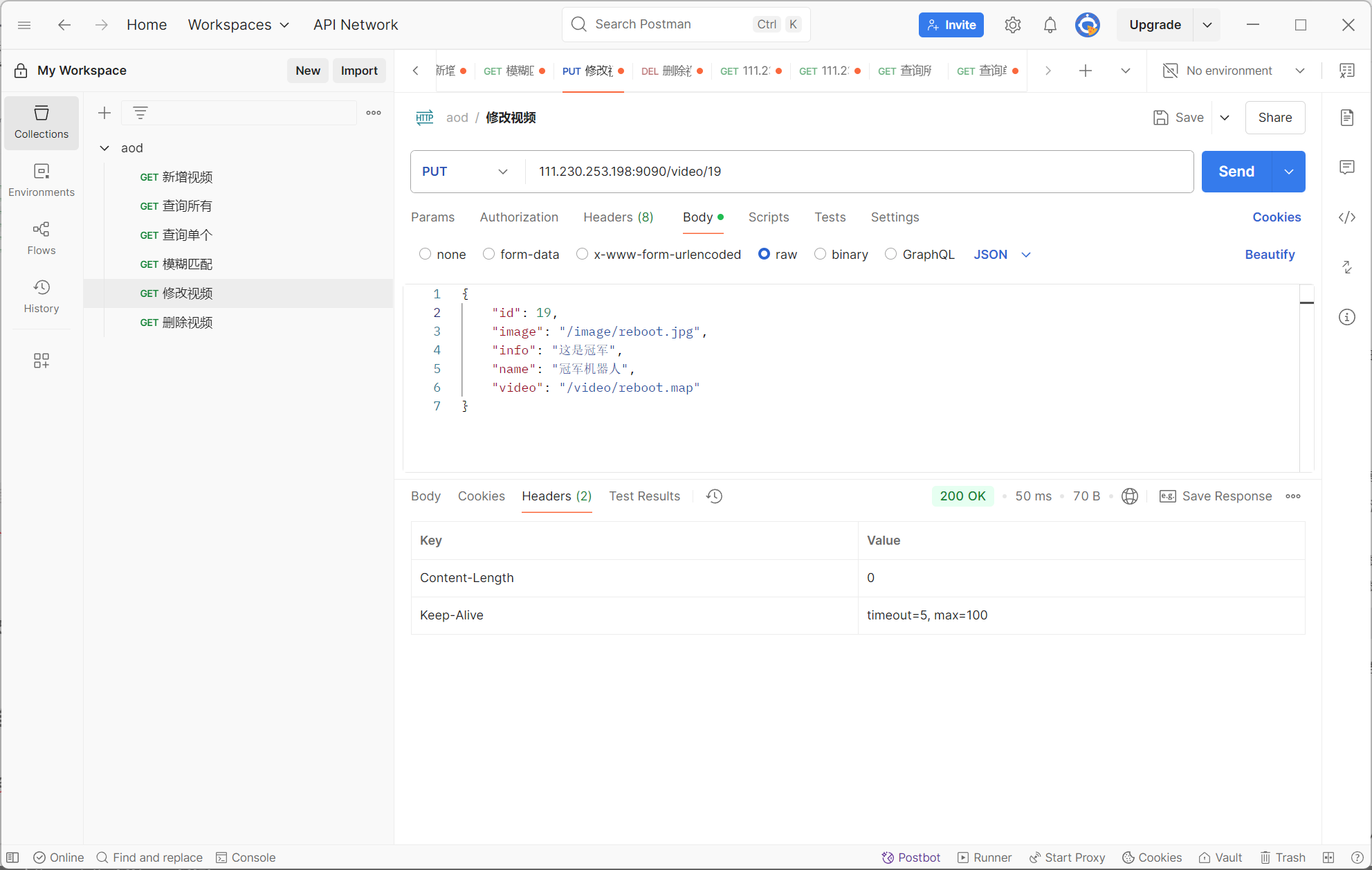This screenshot has width=1372, height=870.
Task: Open the Console in status bar
Action: coord(246,858)
